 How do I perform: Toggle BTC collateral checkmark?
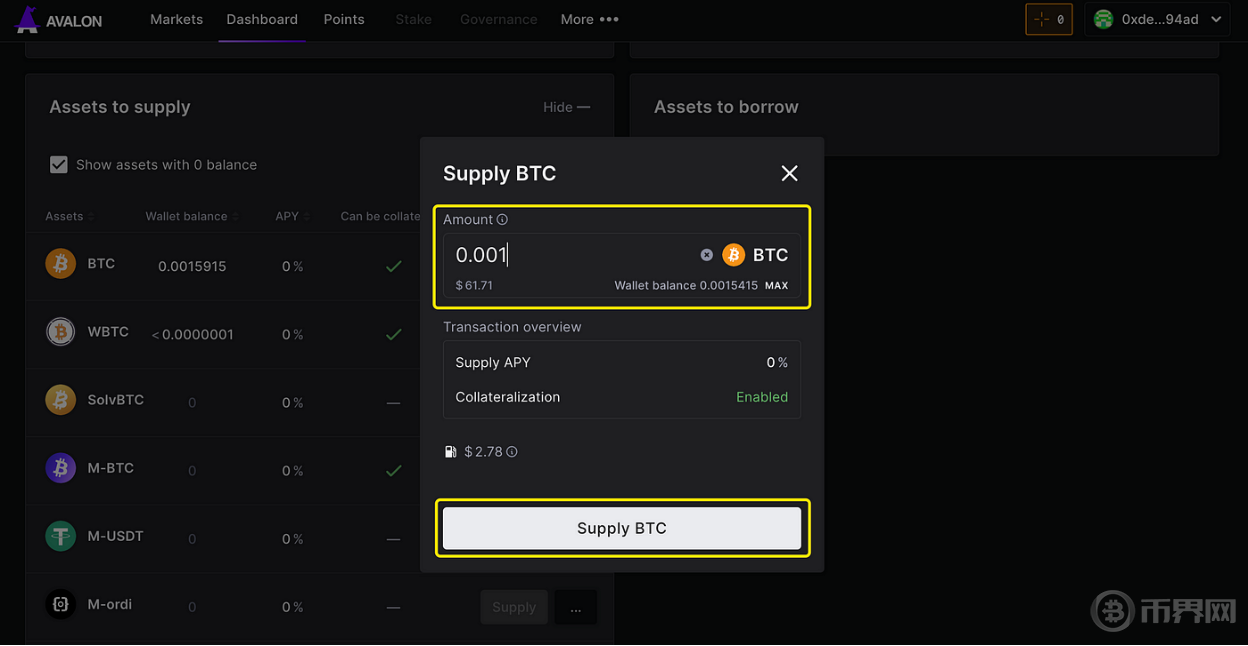point(393,267)
